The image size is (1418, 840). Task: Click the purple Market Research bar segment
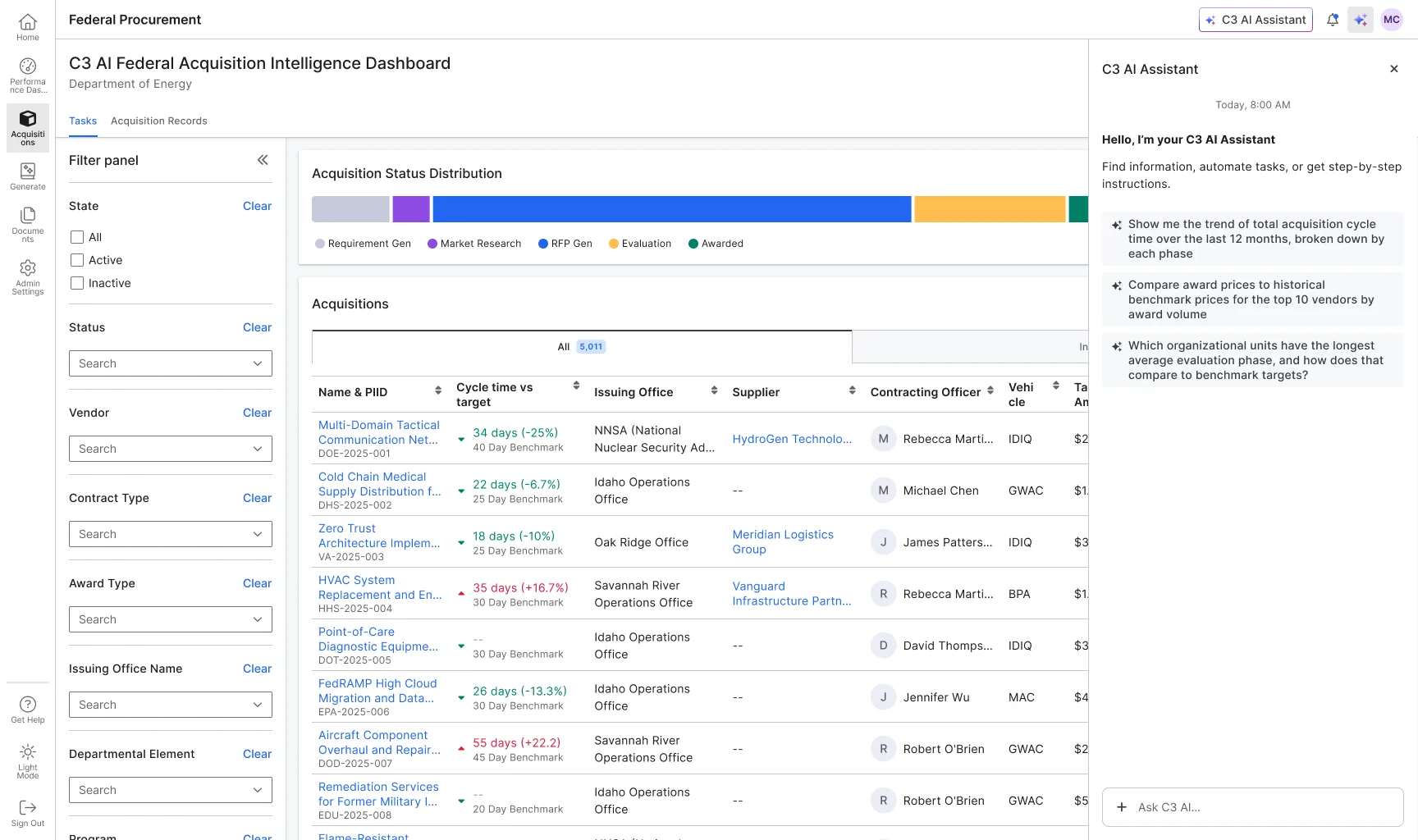[411, 209]
